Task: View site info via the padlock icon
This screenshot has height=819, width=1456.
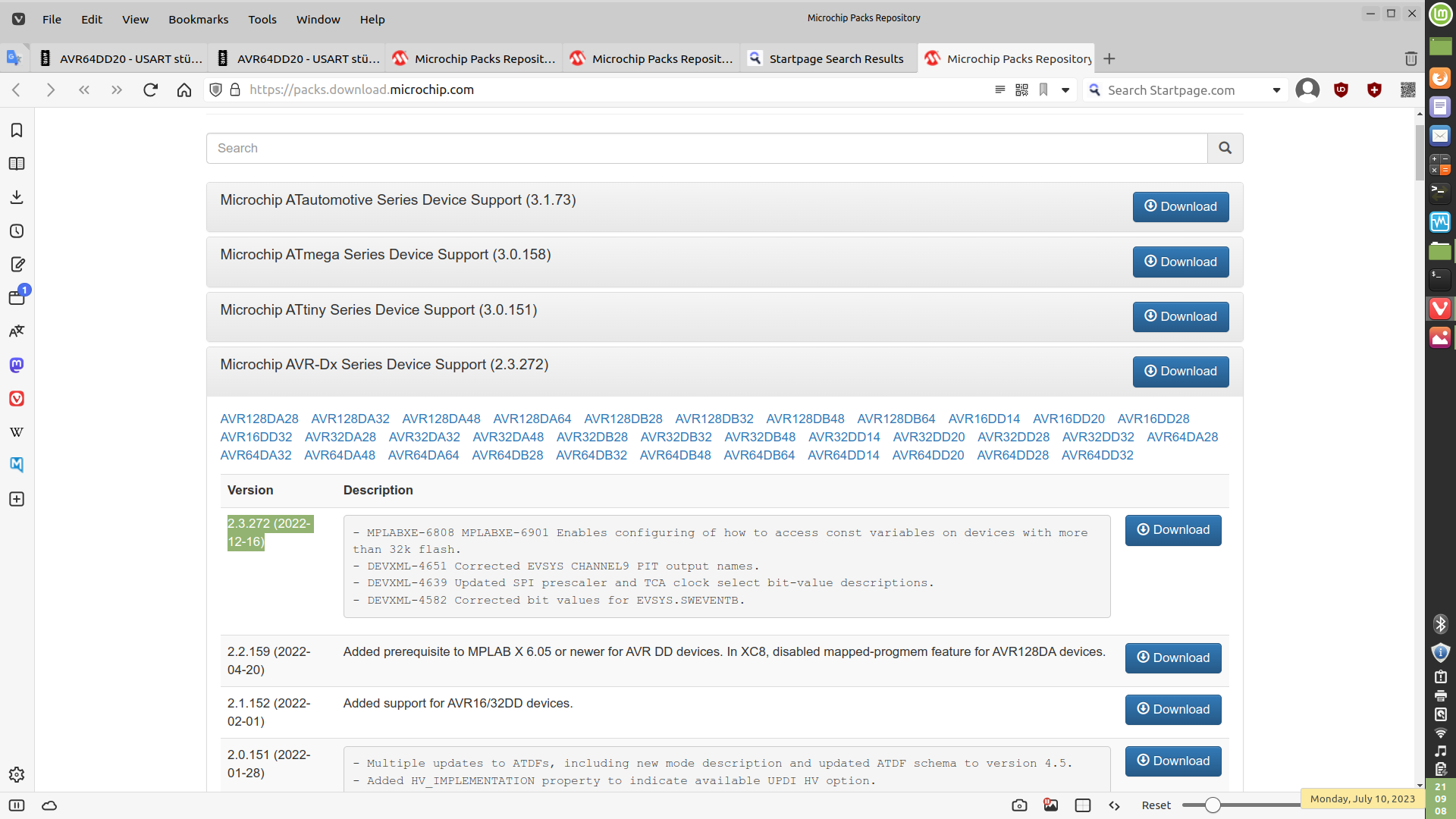Action: 235,90
